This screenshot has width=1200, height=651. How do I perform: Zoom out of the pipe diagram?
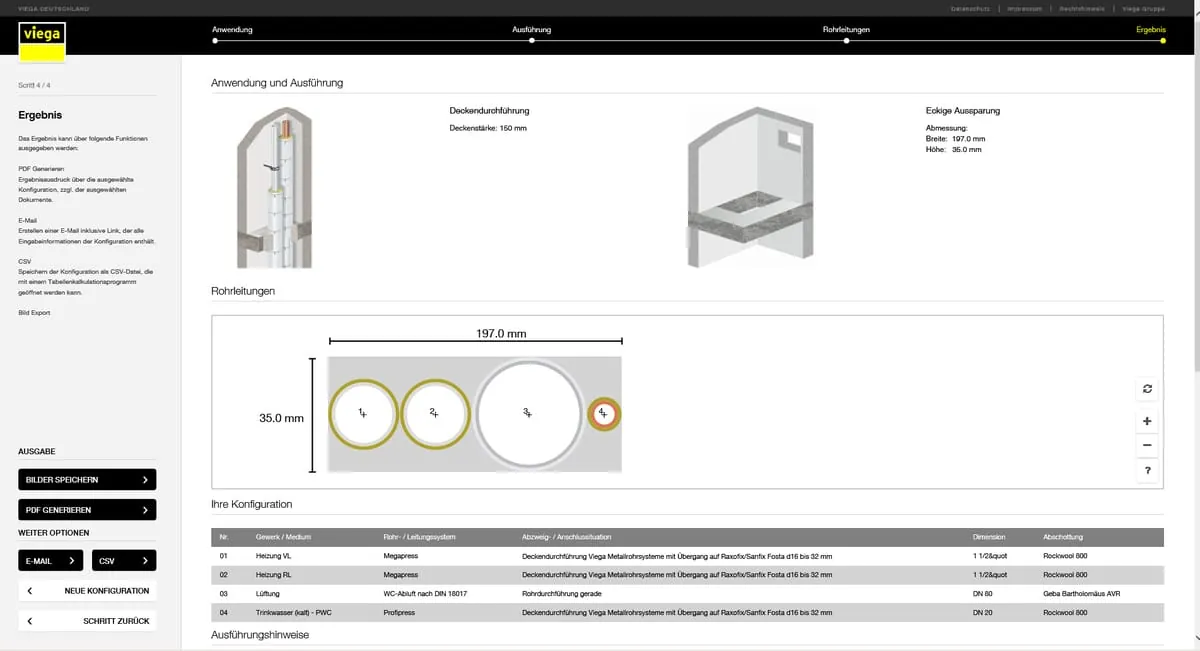click(x=1146, y=446)
